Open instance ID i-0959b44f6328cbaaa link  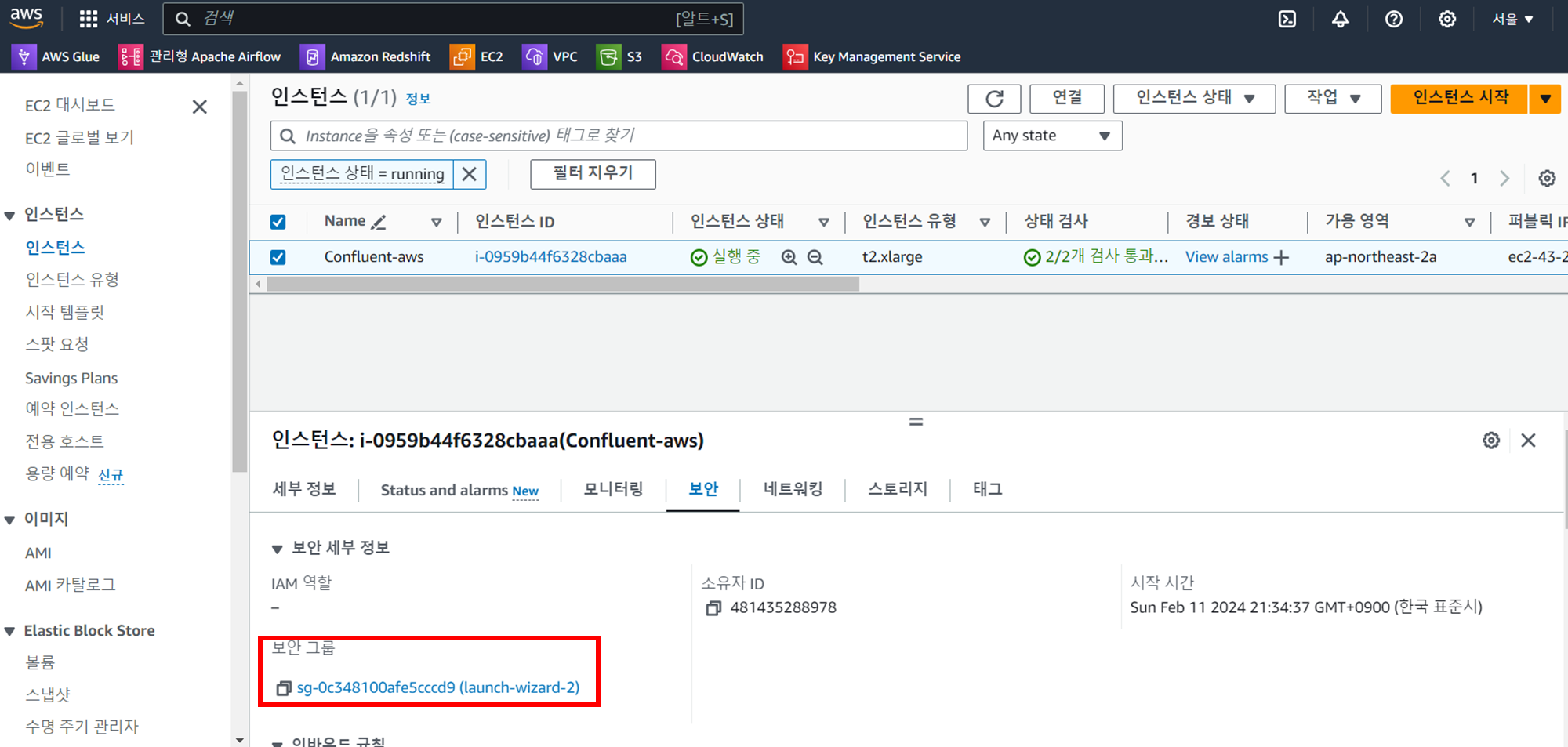coord(550,257)
